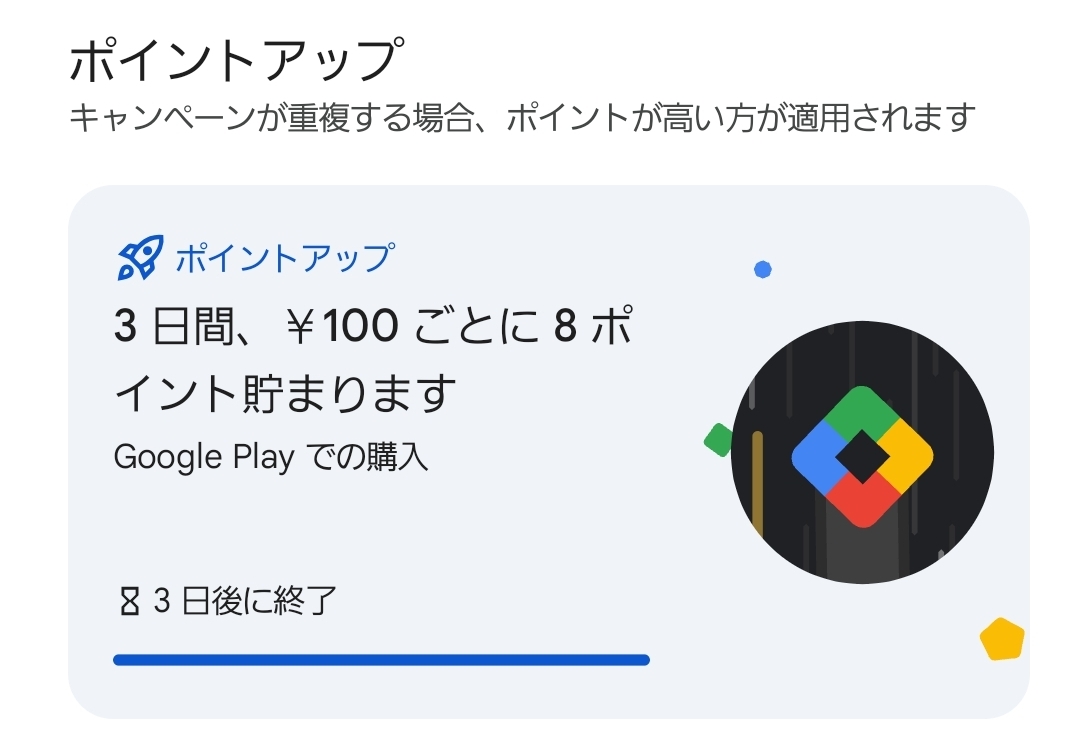Click the blue campaign progress bar
The image size is (1080, 730).
pyautogui.click(x=381, y=660)
